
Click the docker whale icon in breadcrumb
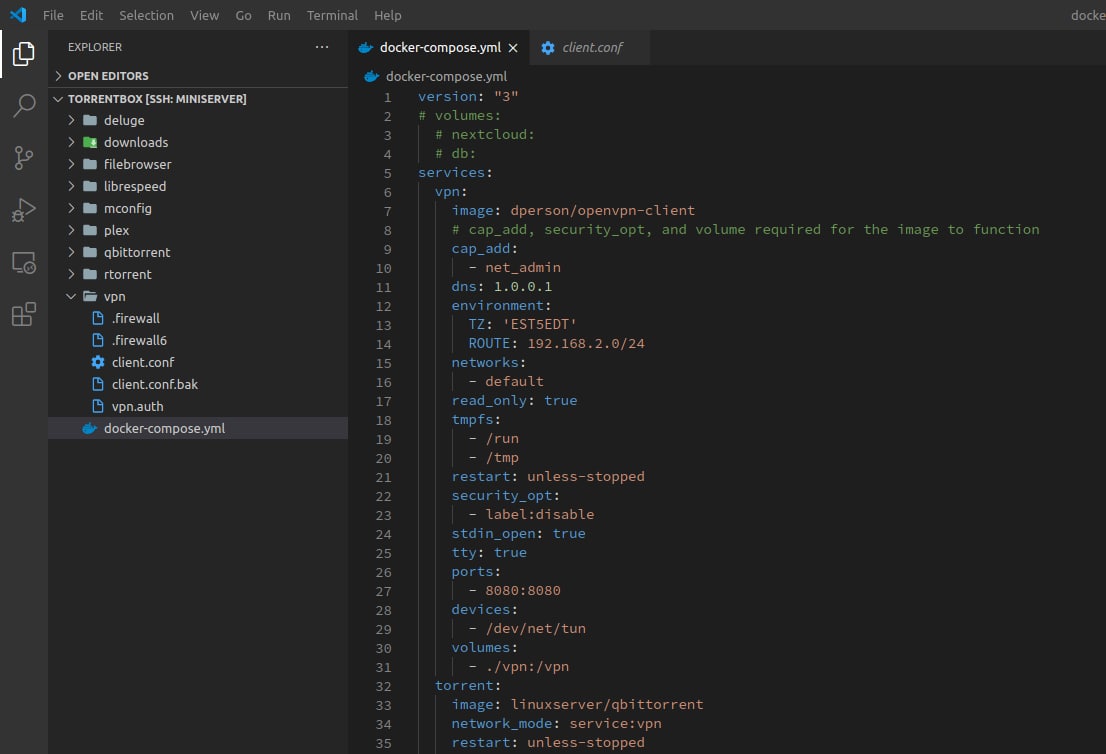click(372, 76)
